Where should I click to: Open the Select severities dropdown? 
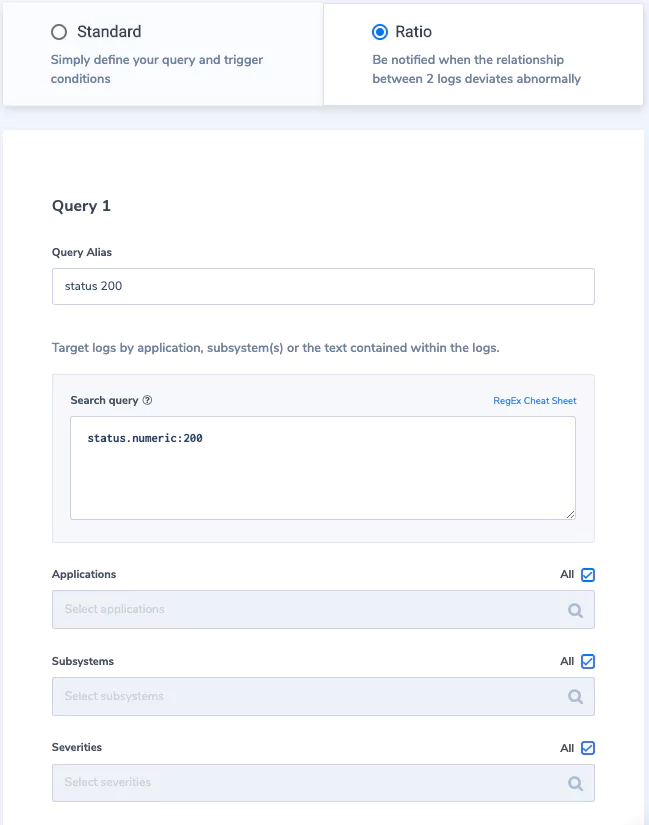(x=323, y=783)
